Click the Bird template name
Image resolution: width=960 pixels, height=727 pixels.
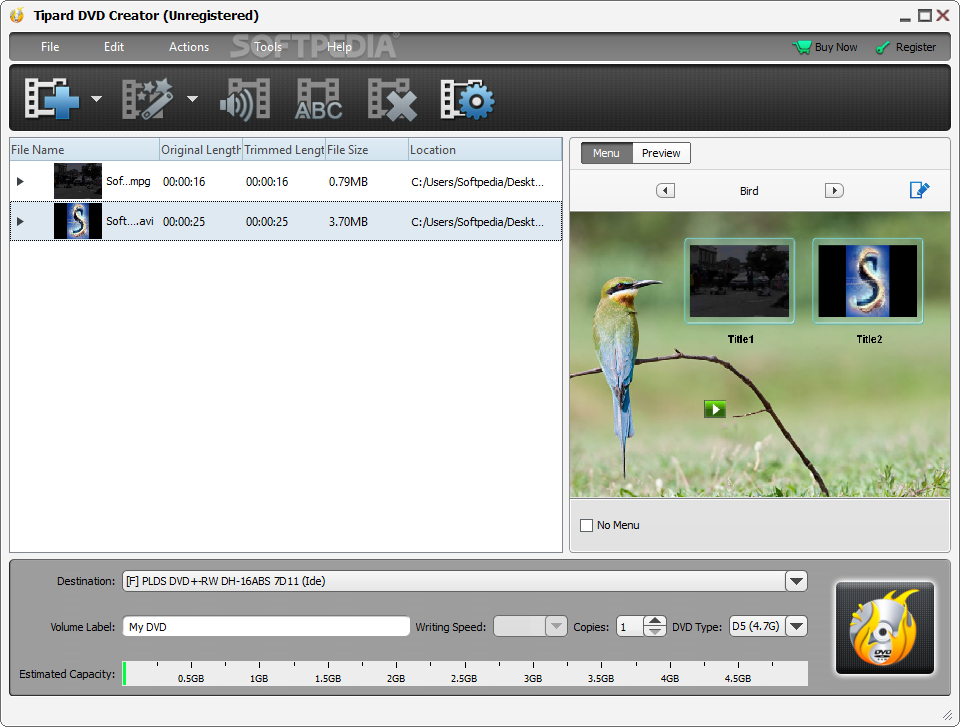click(x=749, y=191)
